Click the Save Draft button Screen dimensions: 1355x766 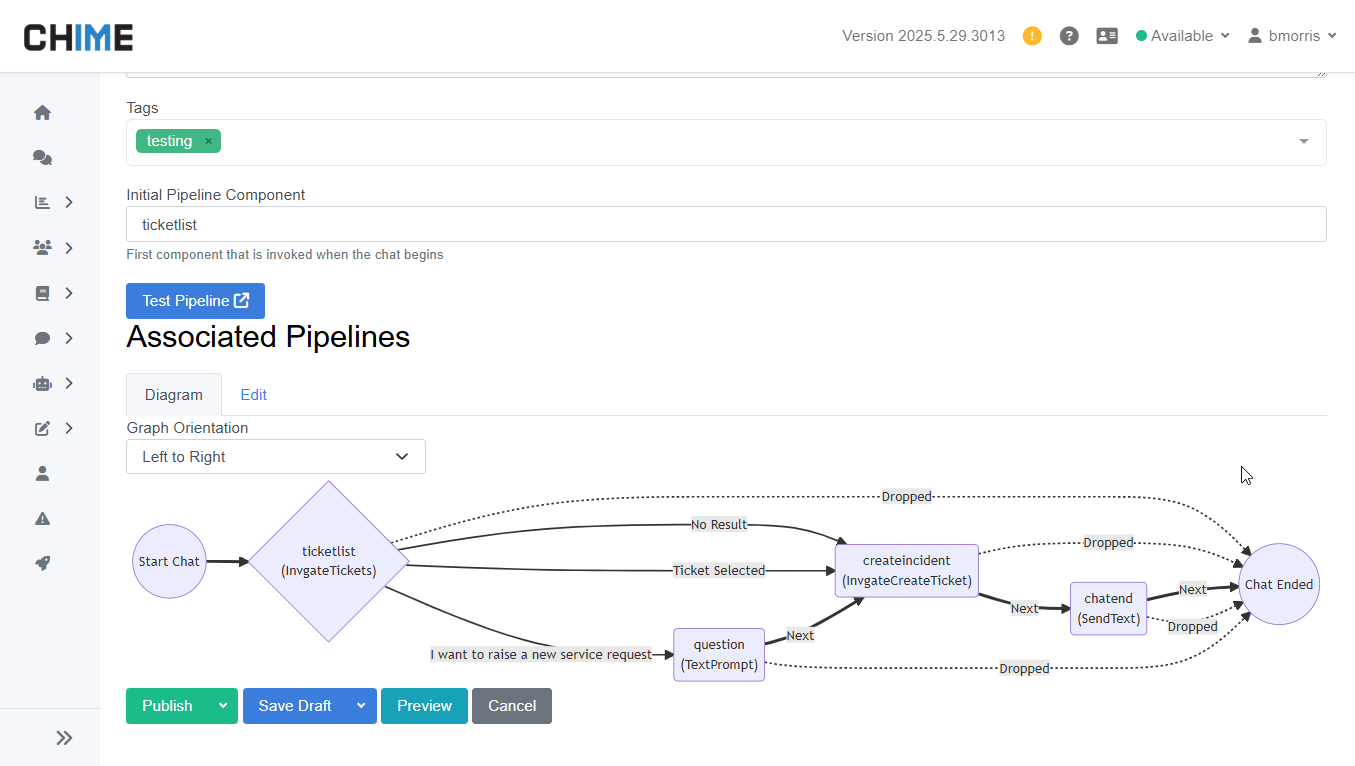coord(295,706)
